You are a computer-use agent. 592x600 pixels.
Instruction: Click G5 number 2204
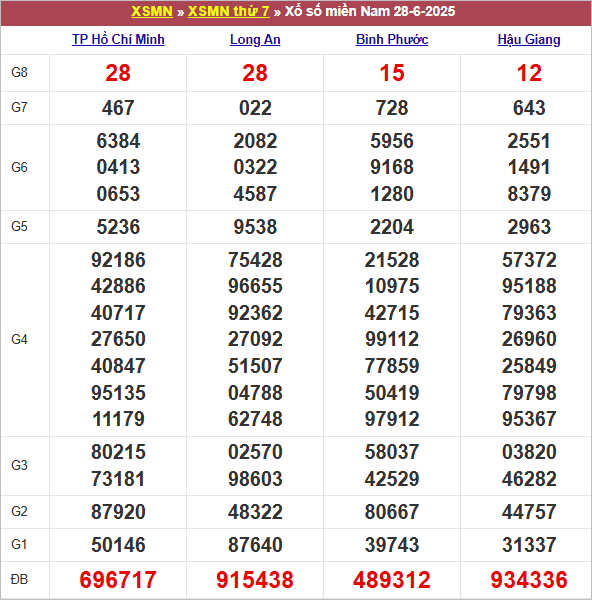click(392, 227)
